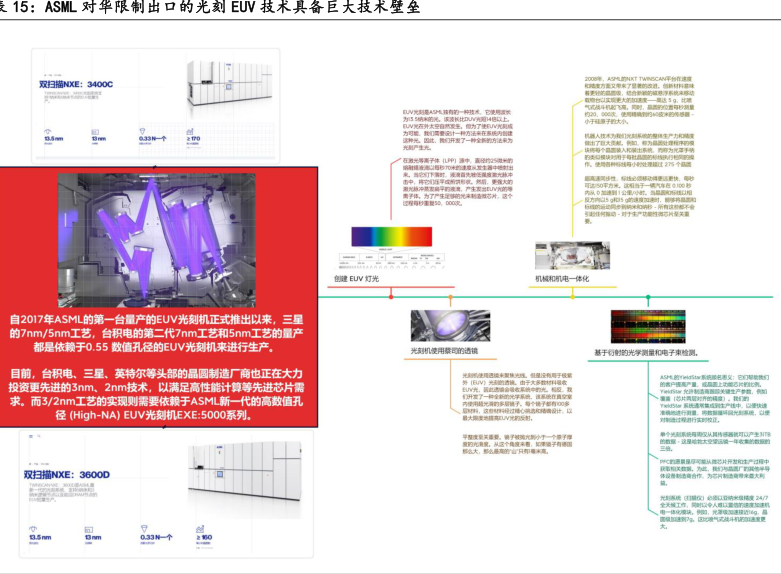Click the green timeline marker dot
The image size is (781, 574).
point(648,297)
